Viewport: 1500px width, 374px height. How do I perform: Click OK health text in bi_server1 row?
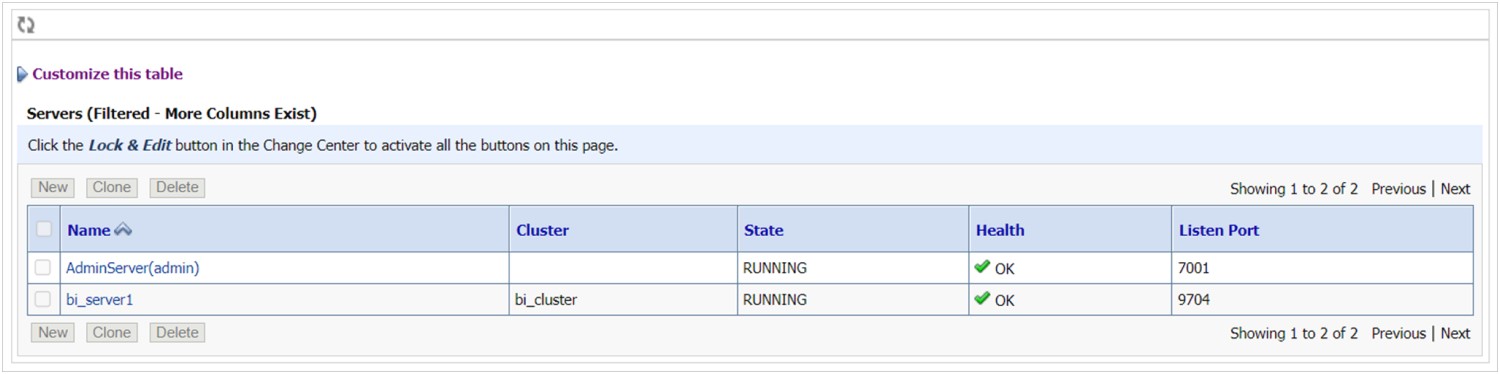[1004, 300]
